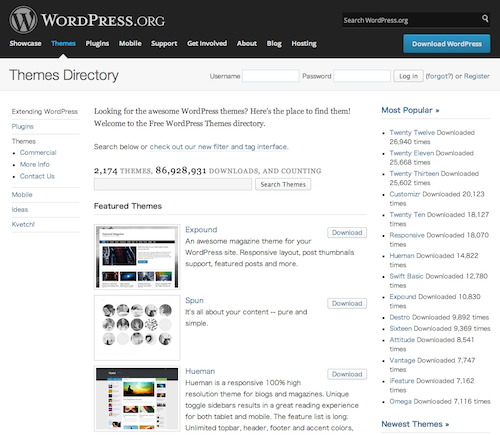
Task: Open Hueman in Most Popular list
Action: 402,256
